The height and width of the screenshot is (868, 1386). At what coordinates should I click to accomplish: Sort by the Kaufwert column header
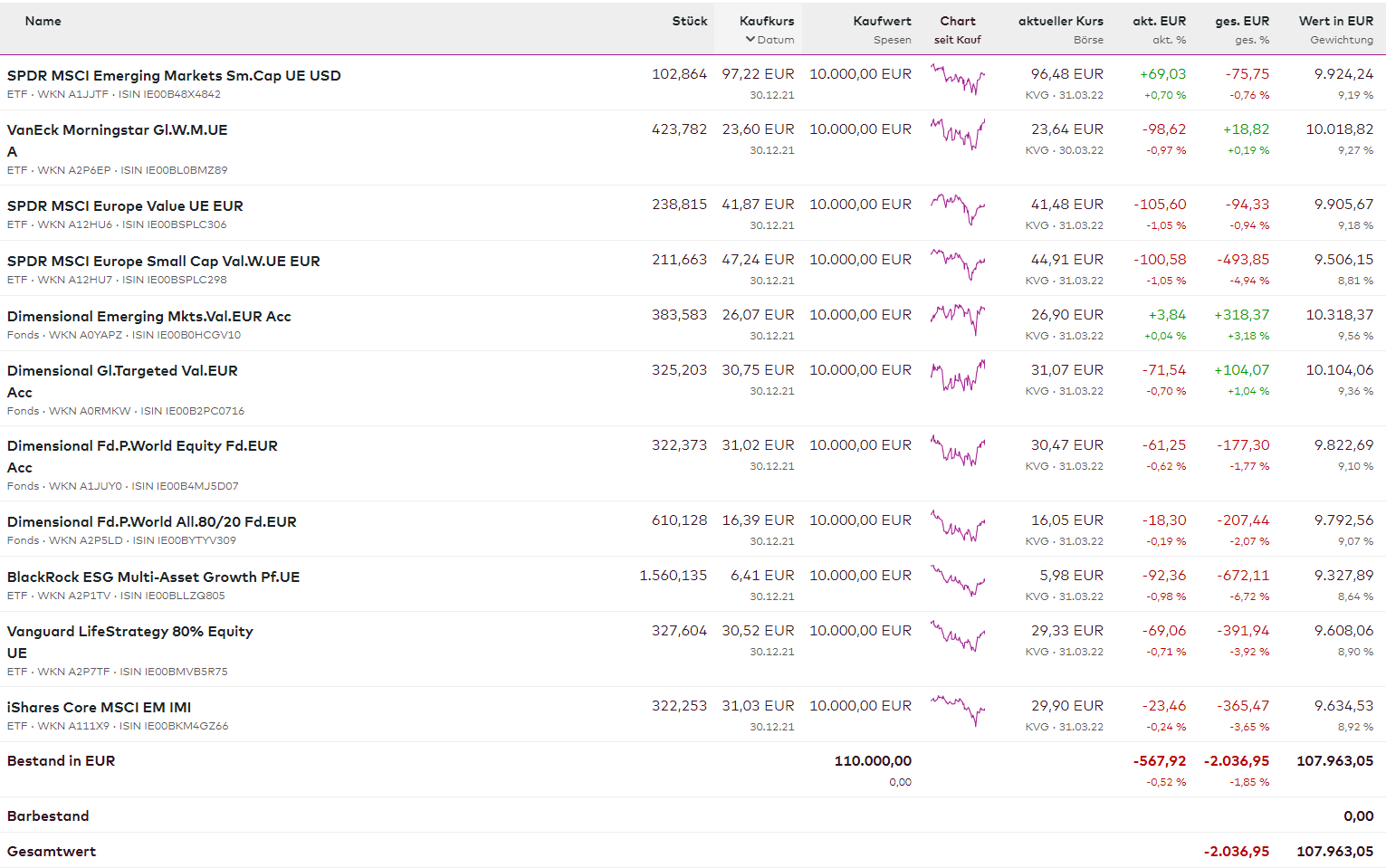tap(882, 21)
